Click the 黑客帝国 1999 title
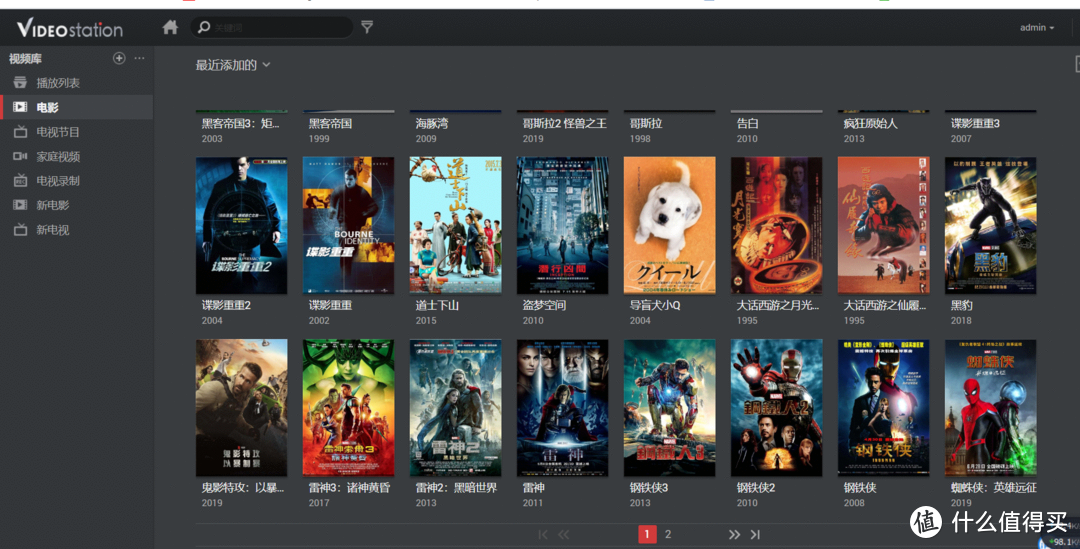 330,123
